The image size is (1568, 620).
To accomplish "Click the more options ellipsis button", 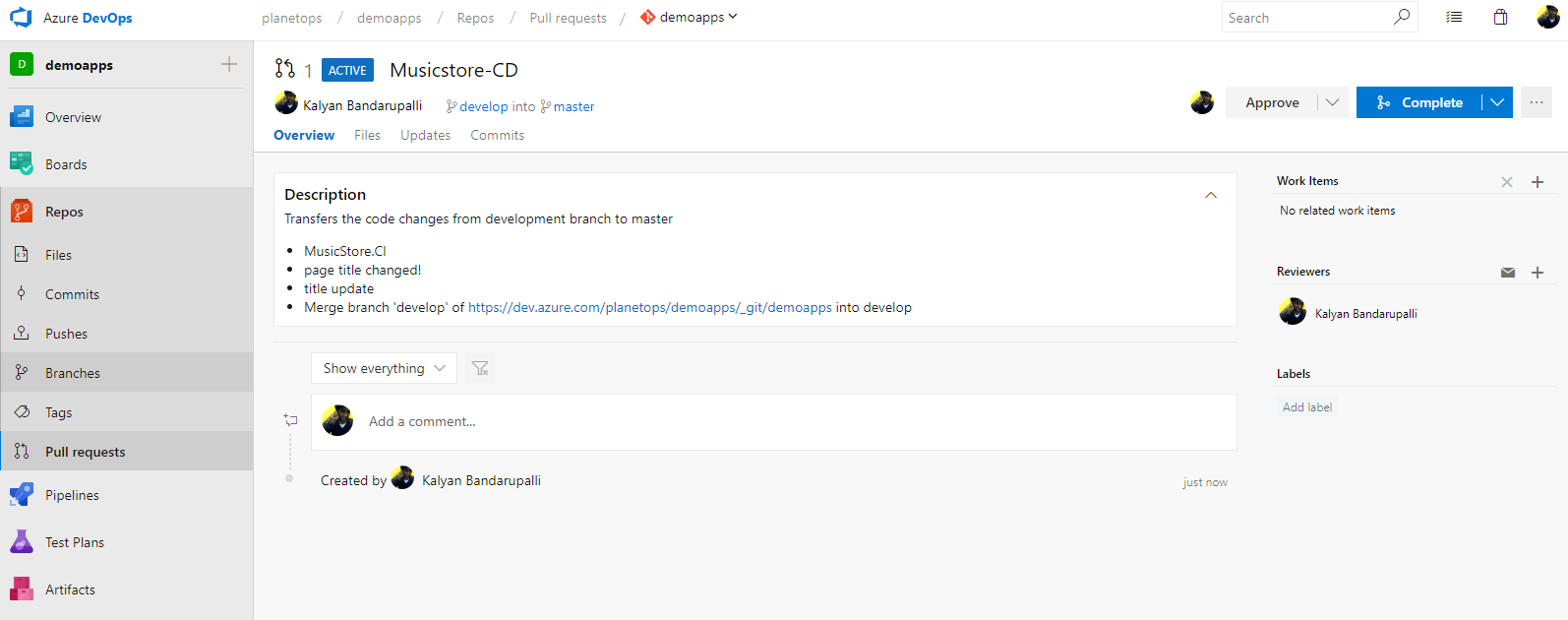I will (x=1537, y=102).
